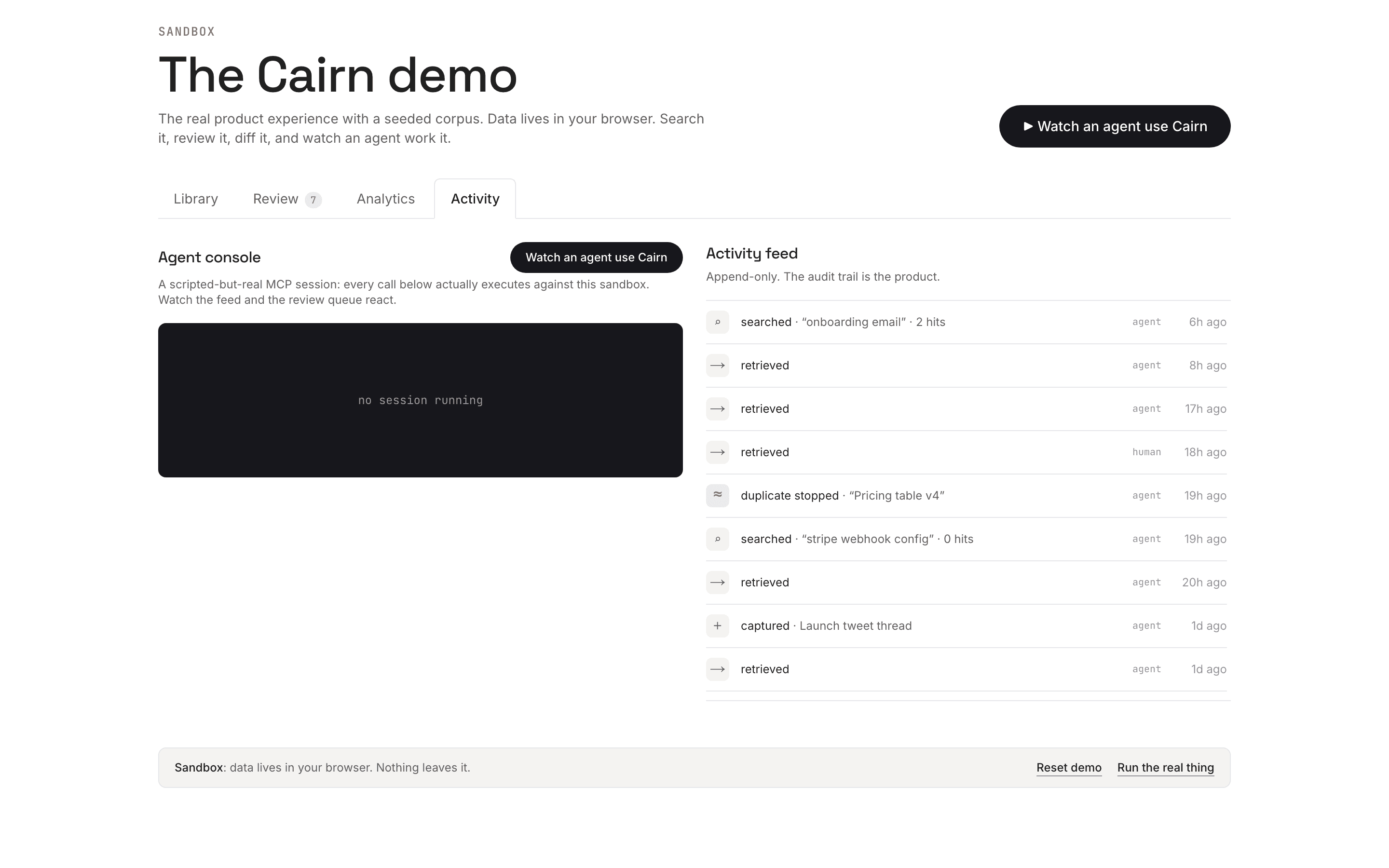Click the "17h ago" timestamp
Screen dimensions: 1389x868
click(x=1205, y=409)
